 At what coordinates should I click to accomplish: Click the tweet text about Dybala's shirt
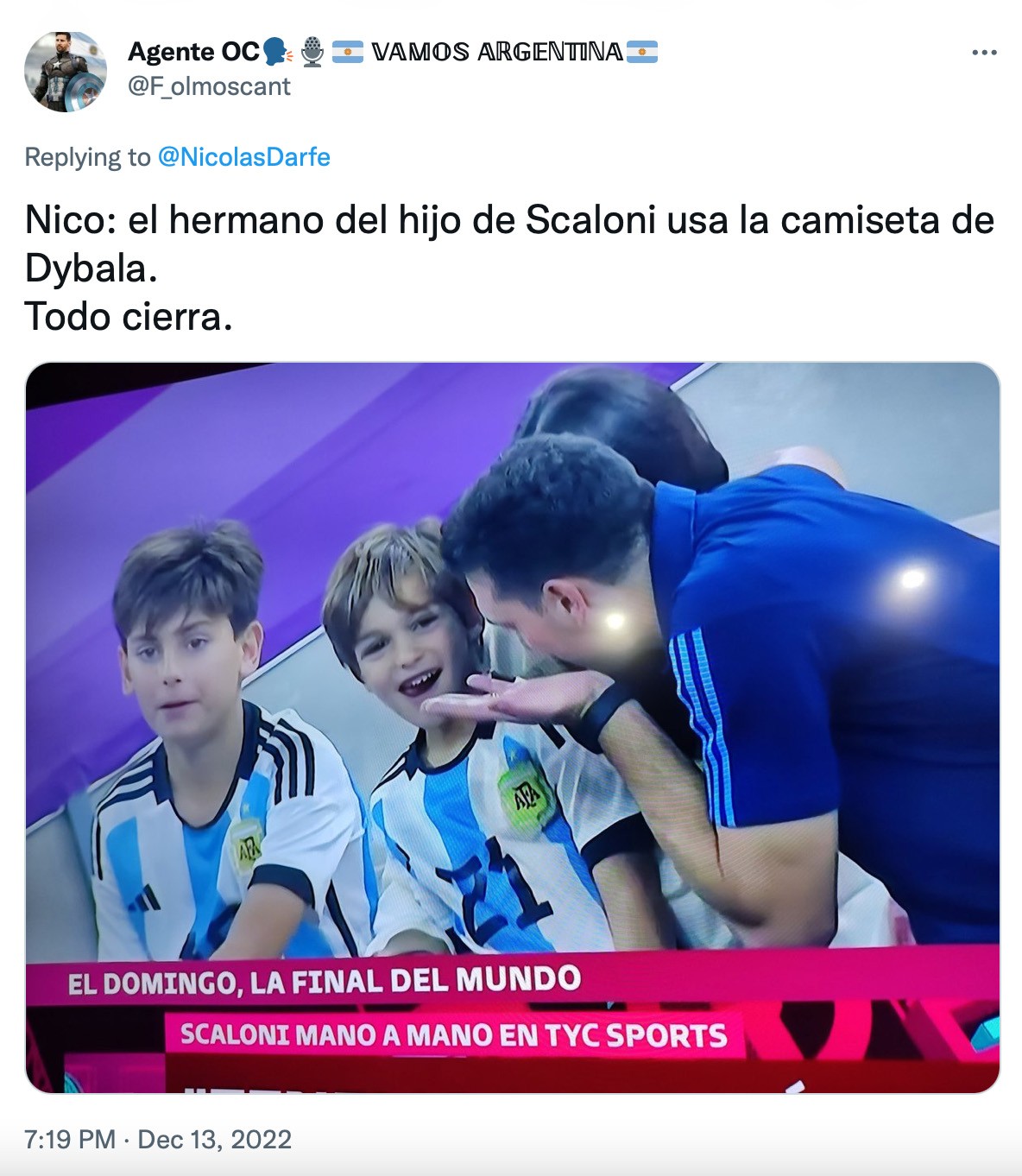point(509,244)
